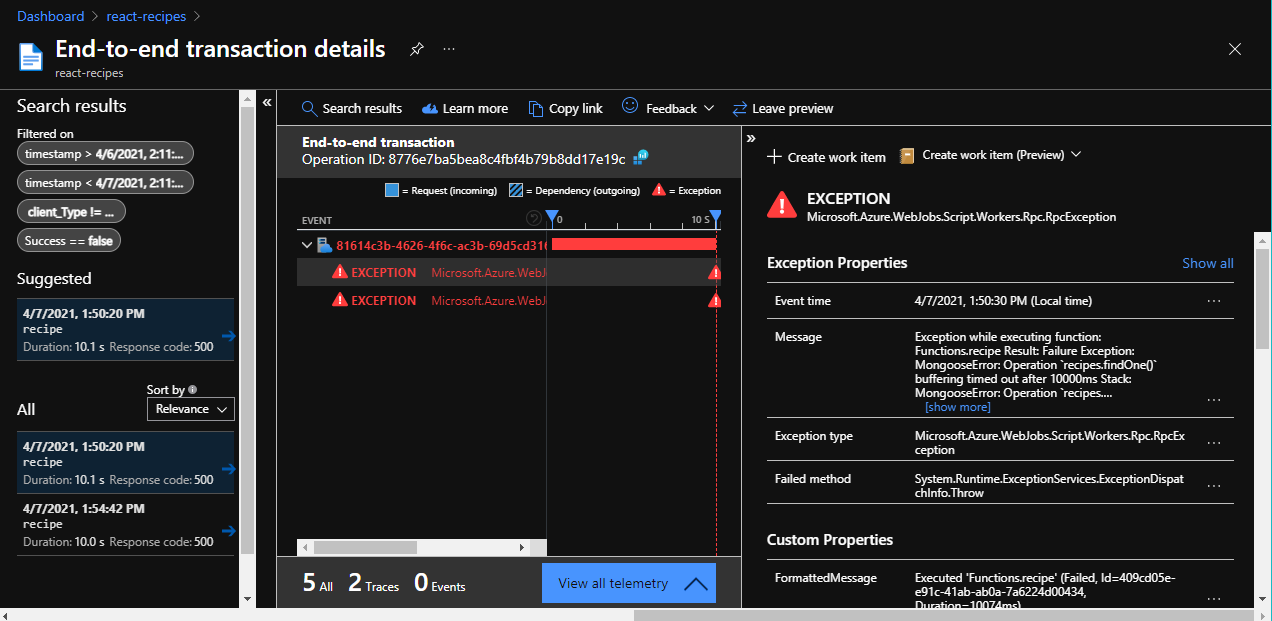This screenshot has width=1272, height=621.
Task: Click the Feedback smiley icon
Action: [629, 108]
